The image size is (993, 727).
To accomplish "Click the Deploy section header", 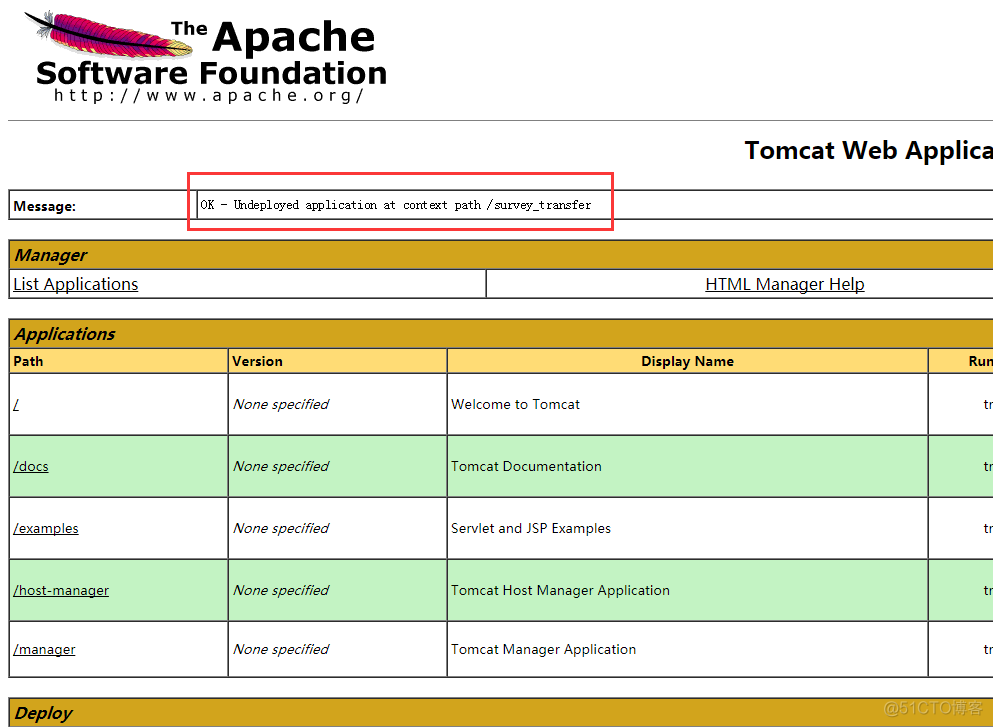I will pyautogui.click(x=44, y=712).
